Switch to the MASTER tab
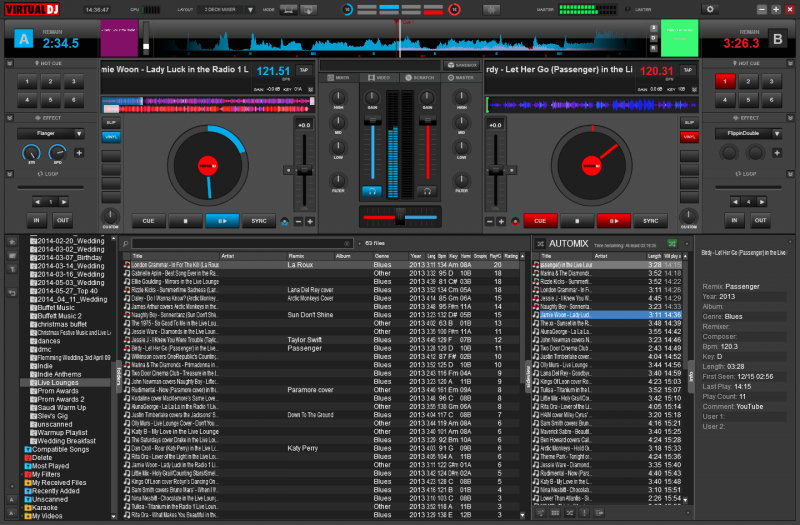Viewport: 800px width, 525px height. [x=461, y=78]
